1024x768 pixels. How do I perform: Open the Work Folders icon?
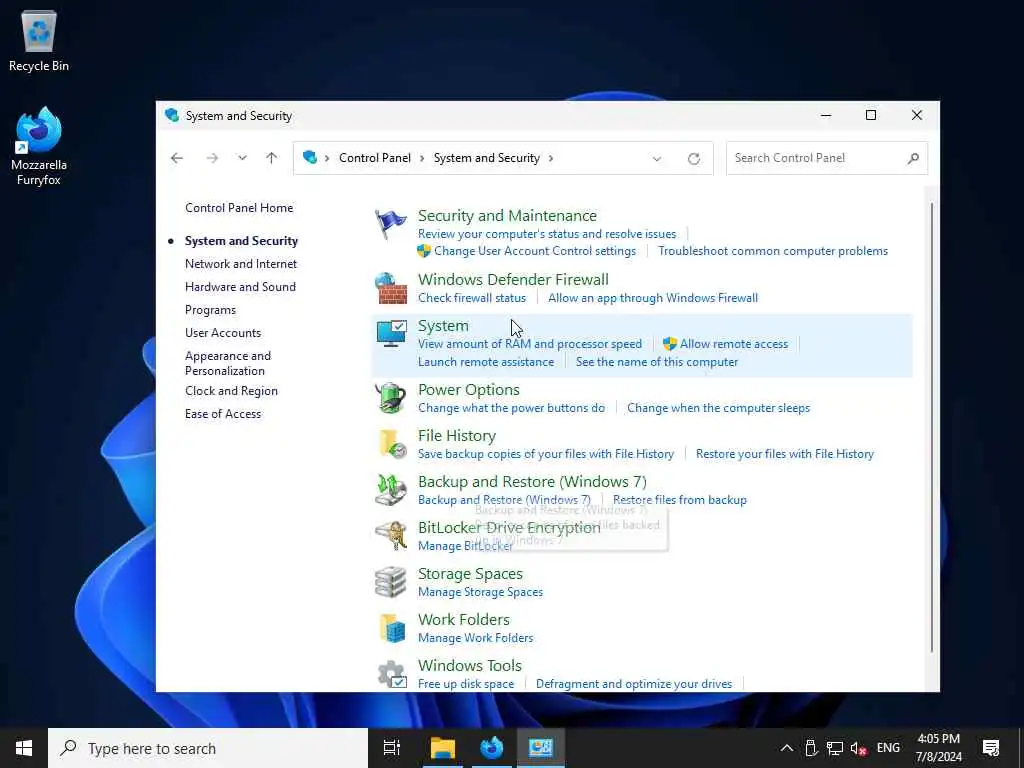392,628
